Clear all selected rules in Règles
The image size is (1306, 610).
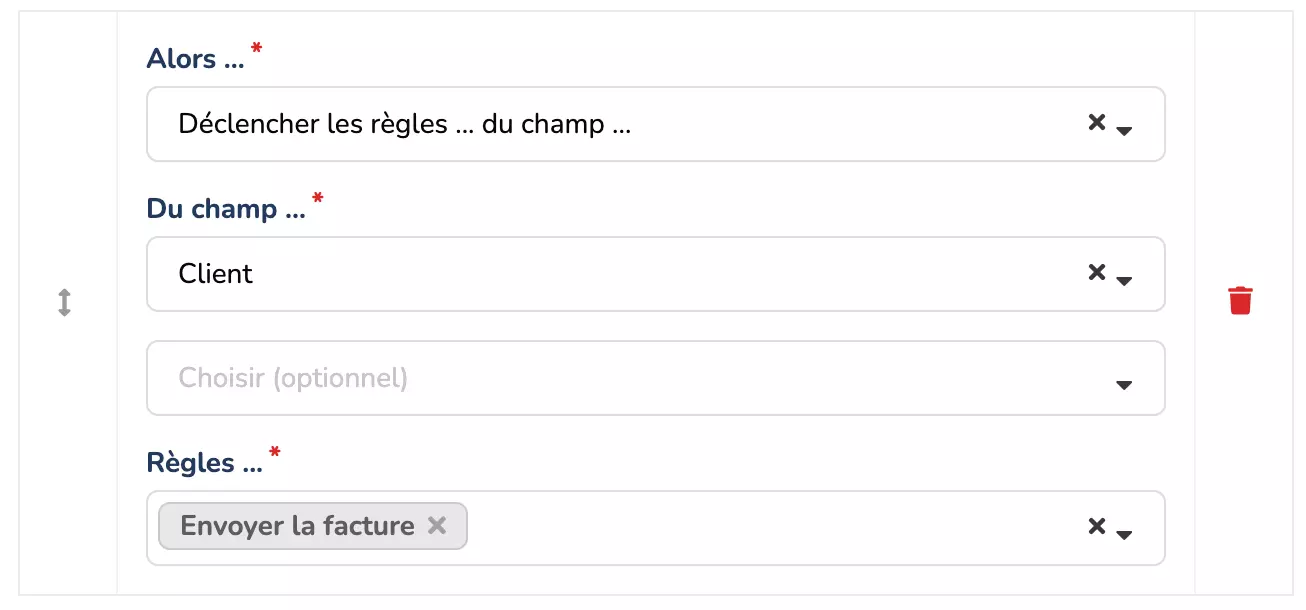tap(1096, 527)
